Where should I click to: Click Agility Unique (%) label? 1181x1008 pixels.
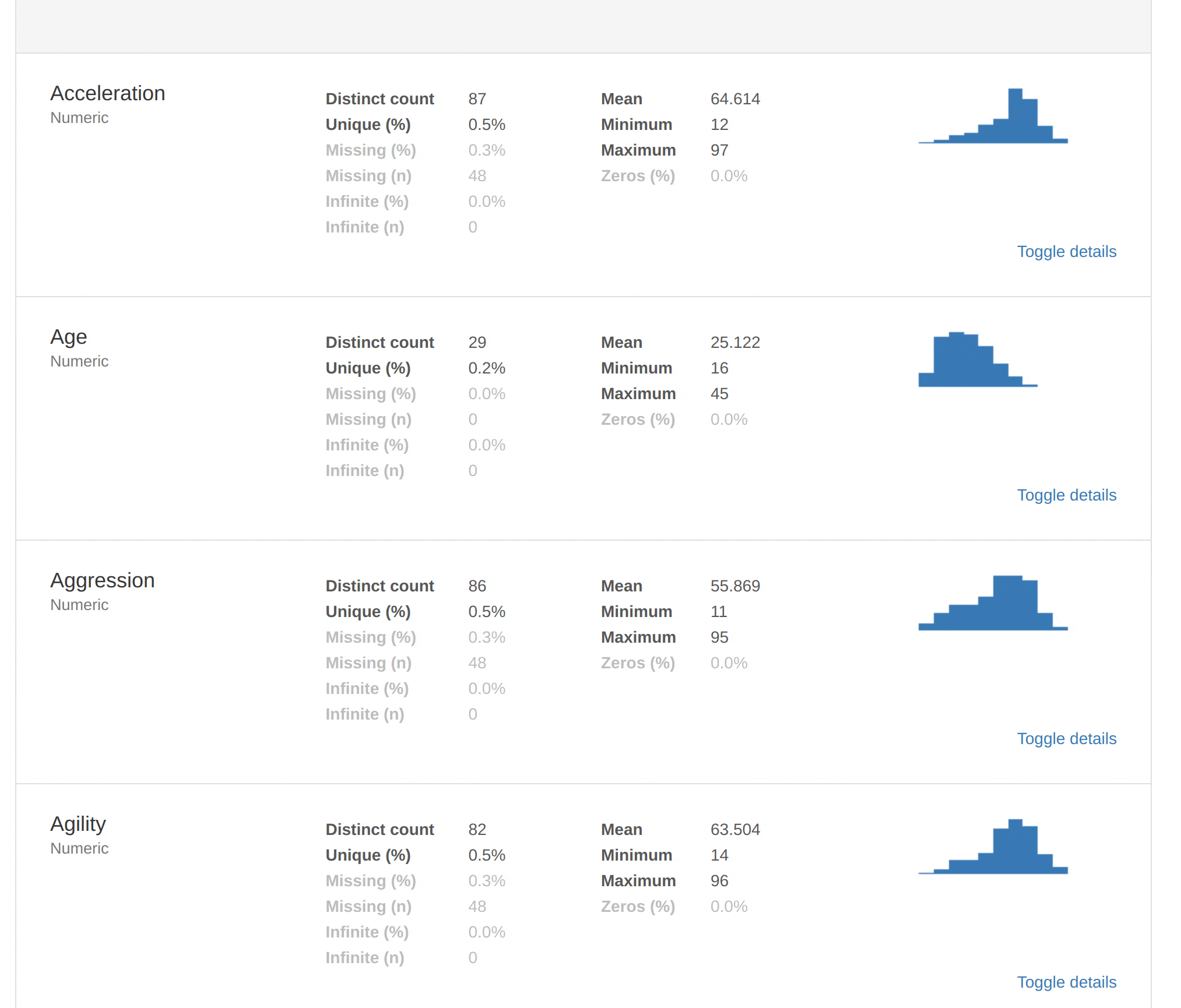368,855
